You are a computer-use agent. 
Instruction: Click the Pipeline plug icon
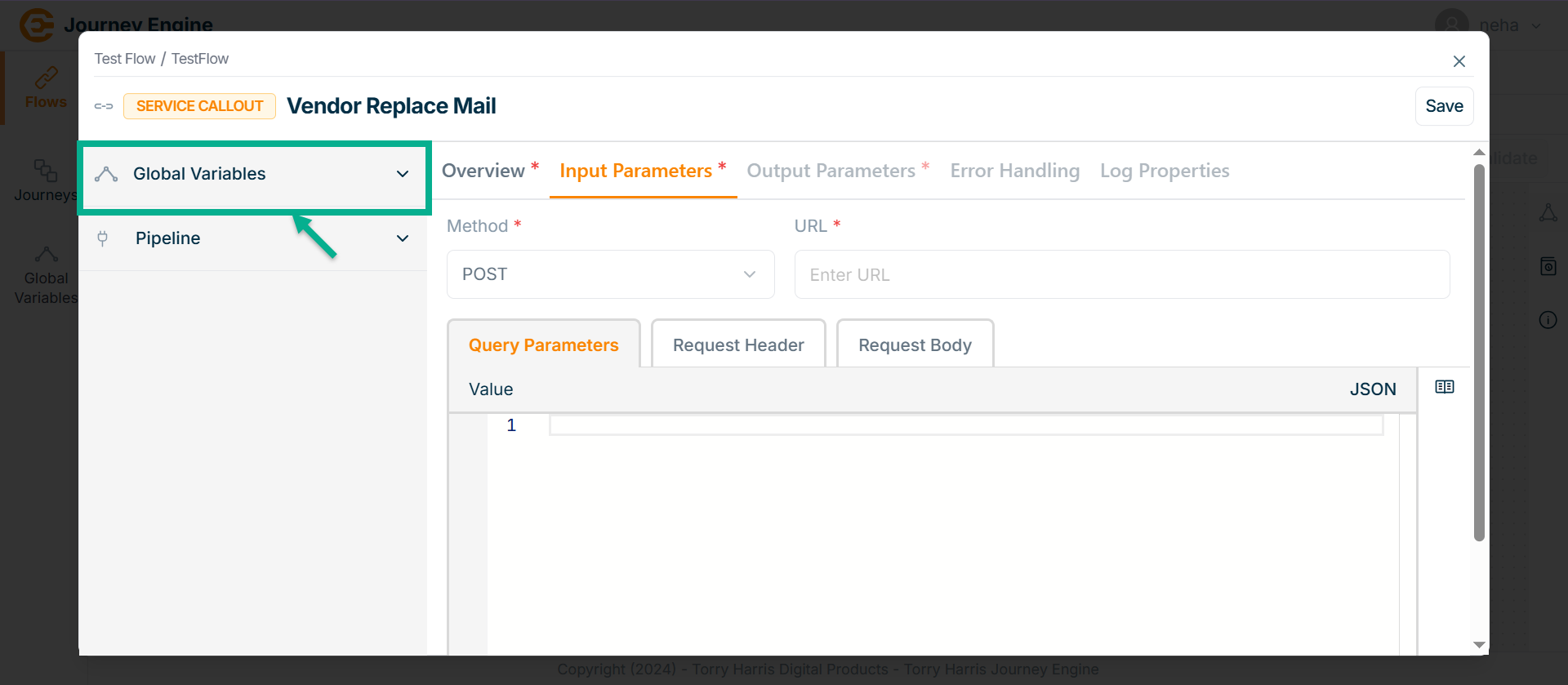pos(103,238)
